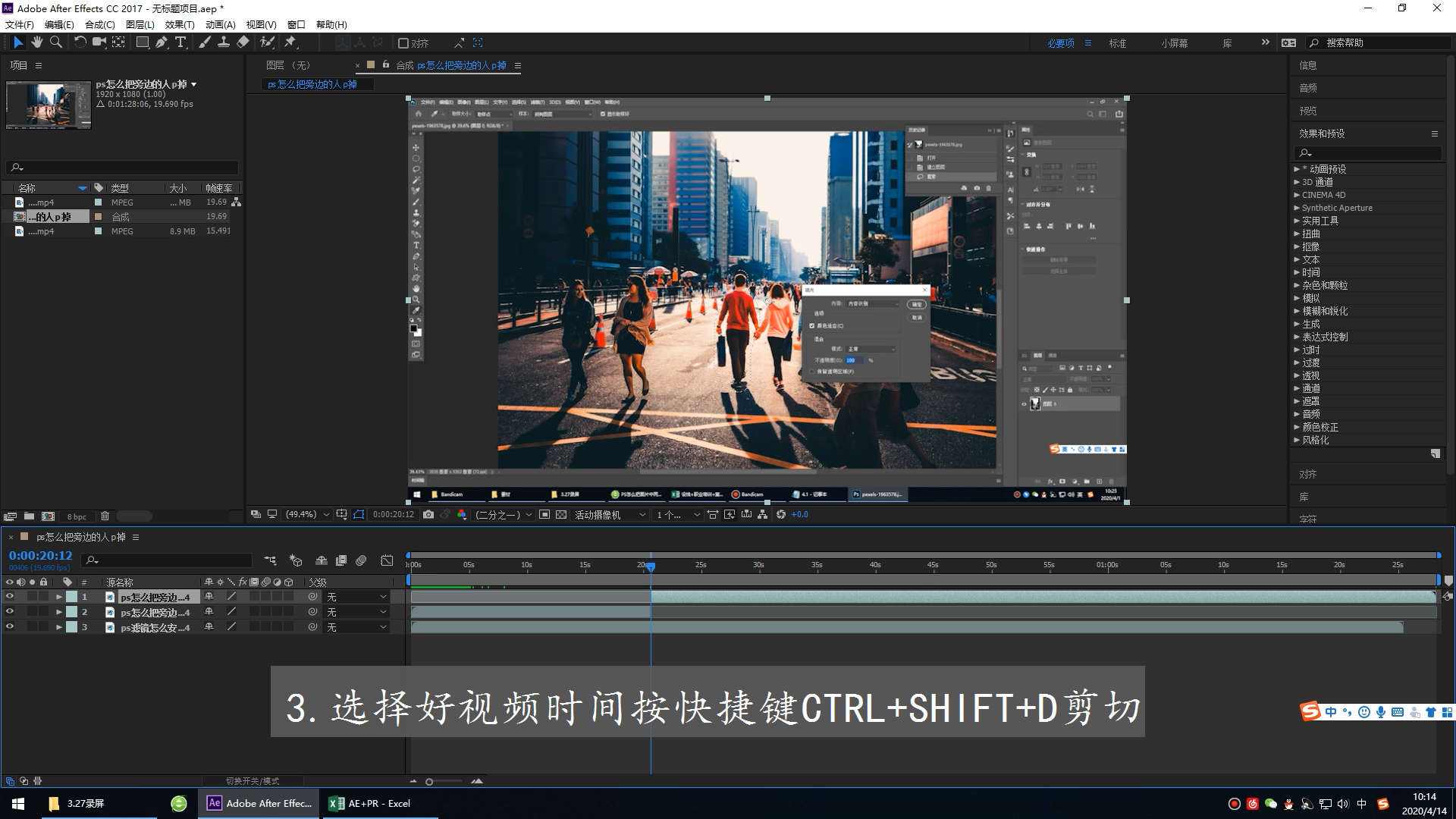Select the Clone Stamp tool
This screenshot has width=1456, height=819.
point(224,42)
